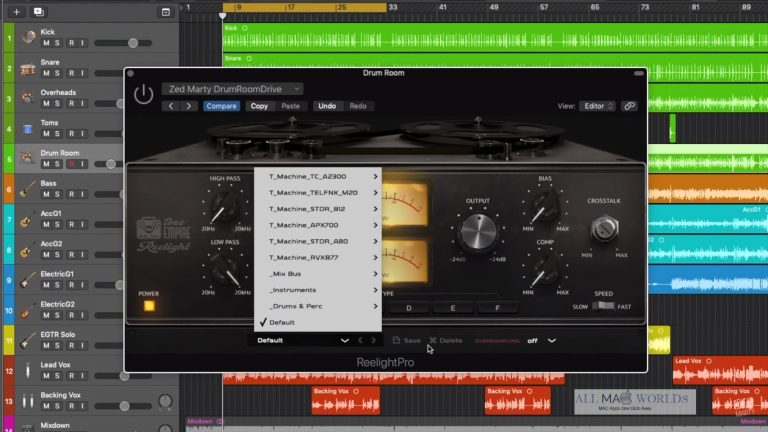Click the track header configuration icon
This screenshot has height=432, width=768.
click(166, 12)
